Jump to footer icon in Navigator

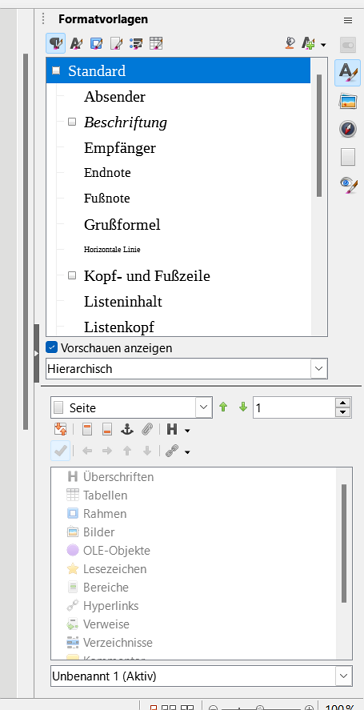(106, 429)
